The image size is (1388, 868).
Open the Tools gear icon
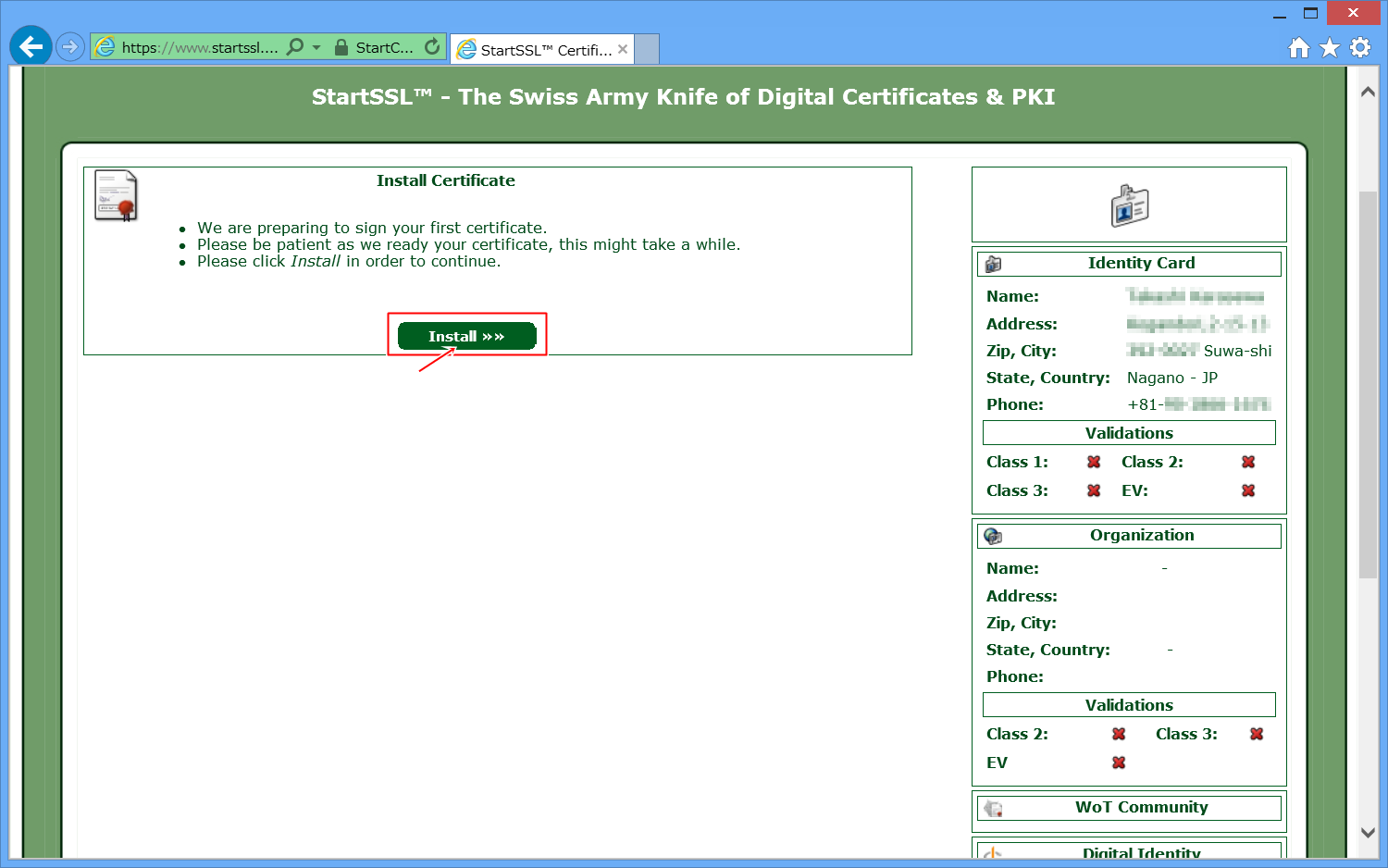click(x=1360, y=47)
